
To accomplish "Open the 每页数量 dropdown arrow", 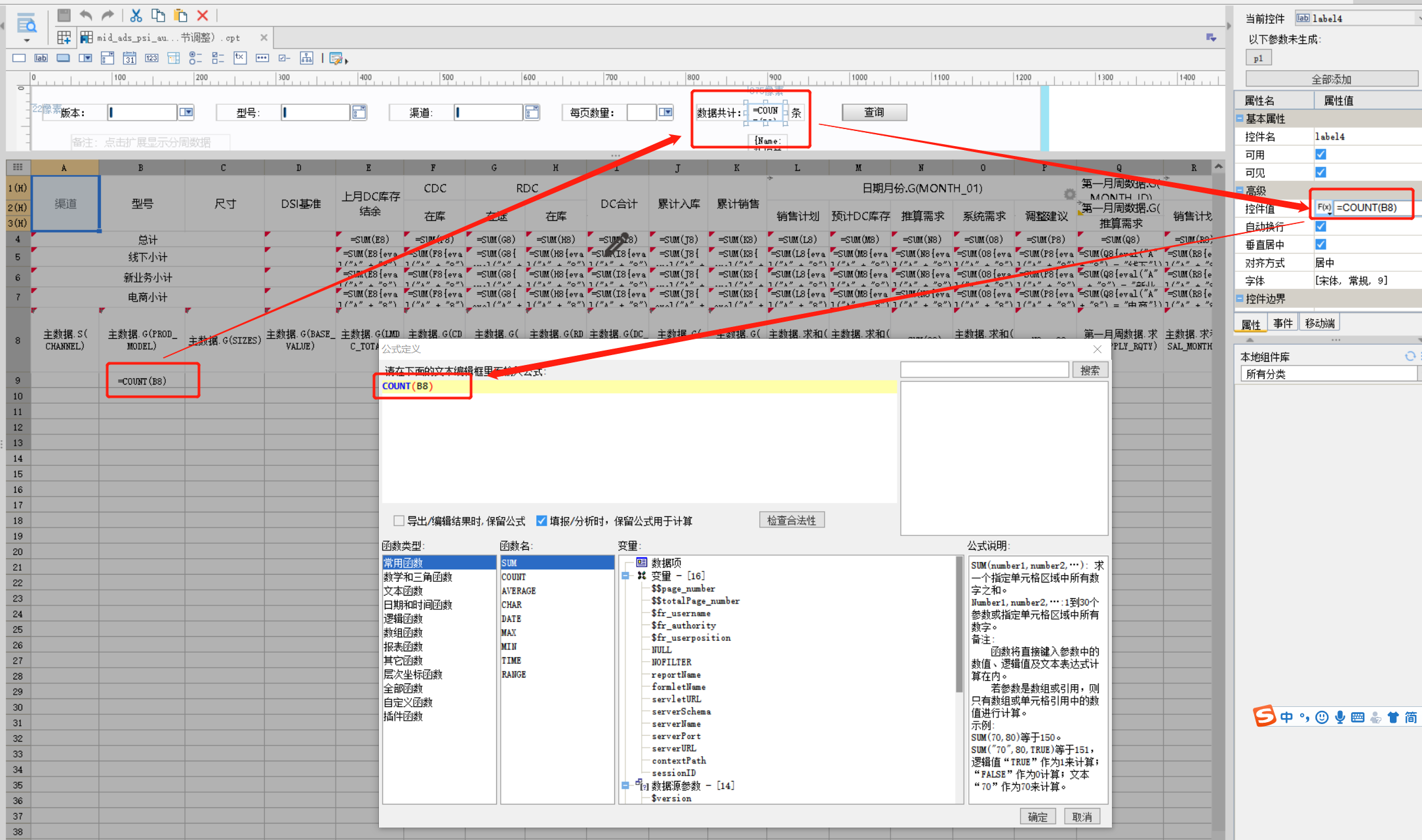I will [666, 113].
